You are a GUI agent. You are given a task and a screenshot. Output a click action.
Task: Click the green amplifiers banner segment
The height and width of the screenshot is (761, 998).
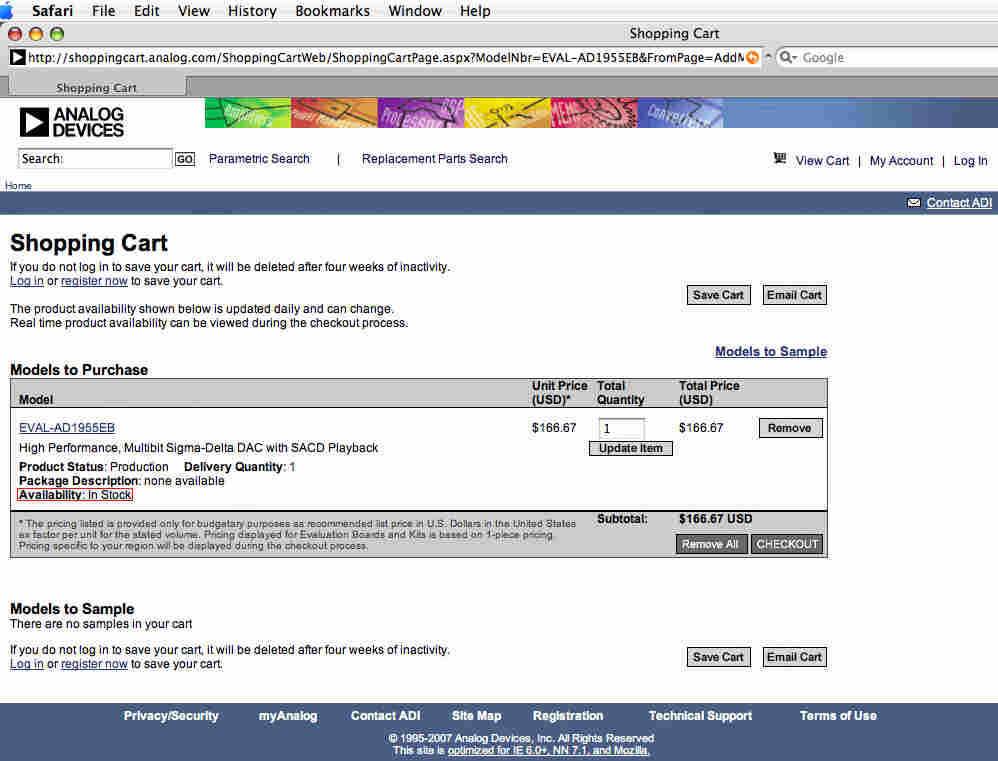pyautogui.click(x=248, y=113)
